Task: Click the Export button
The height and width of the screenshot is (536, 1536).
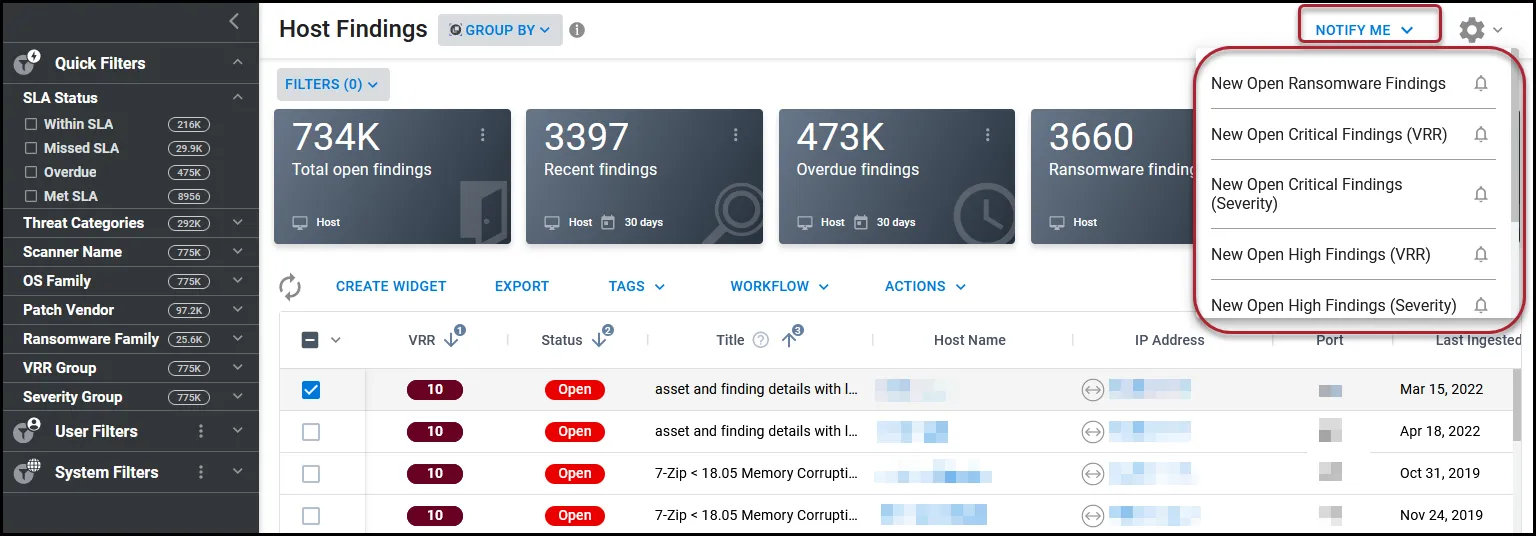Action: (522, 286)
